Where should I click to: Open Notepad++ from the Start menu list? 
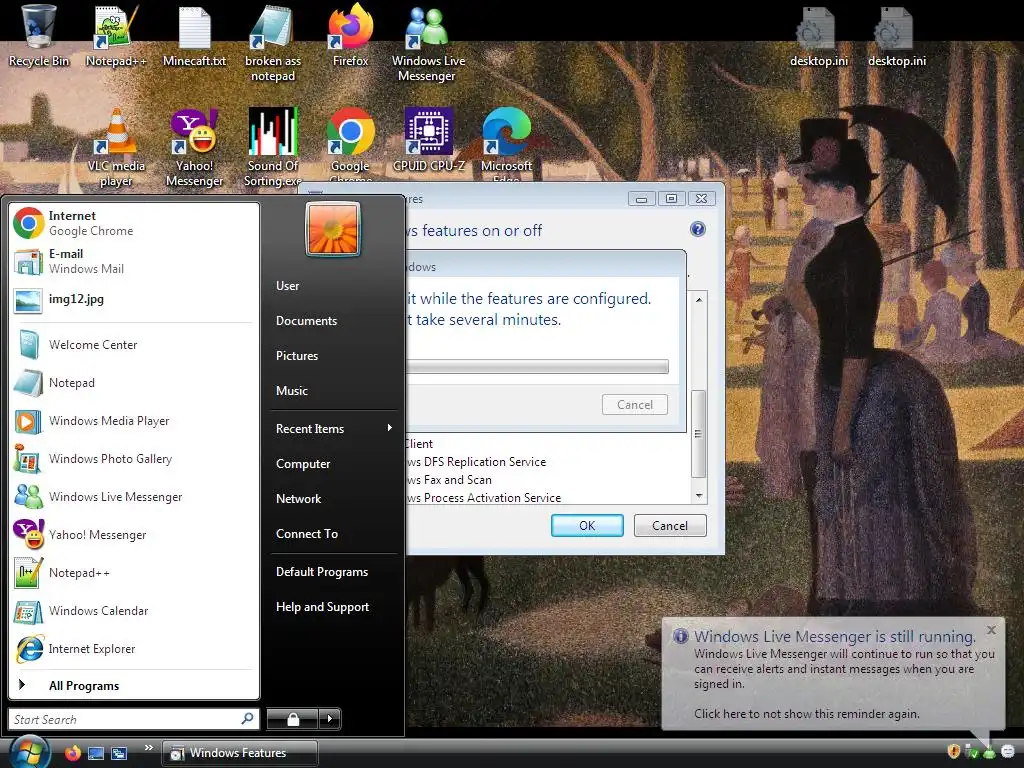click(x=134, y=573)
